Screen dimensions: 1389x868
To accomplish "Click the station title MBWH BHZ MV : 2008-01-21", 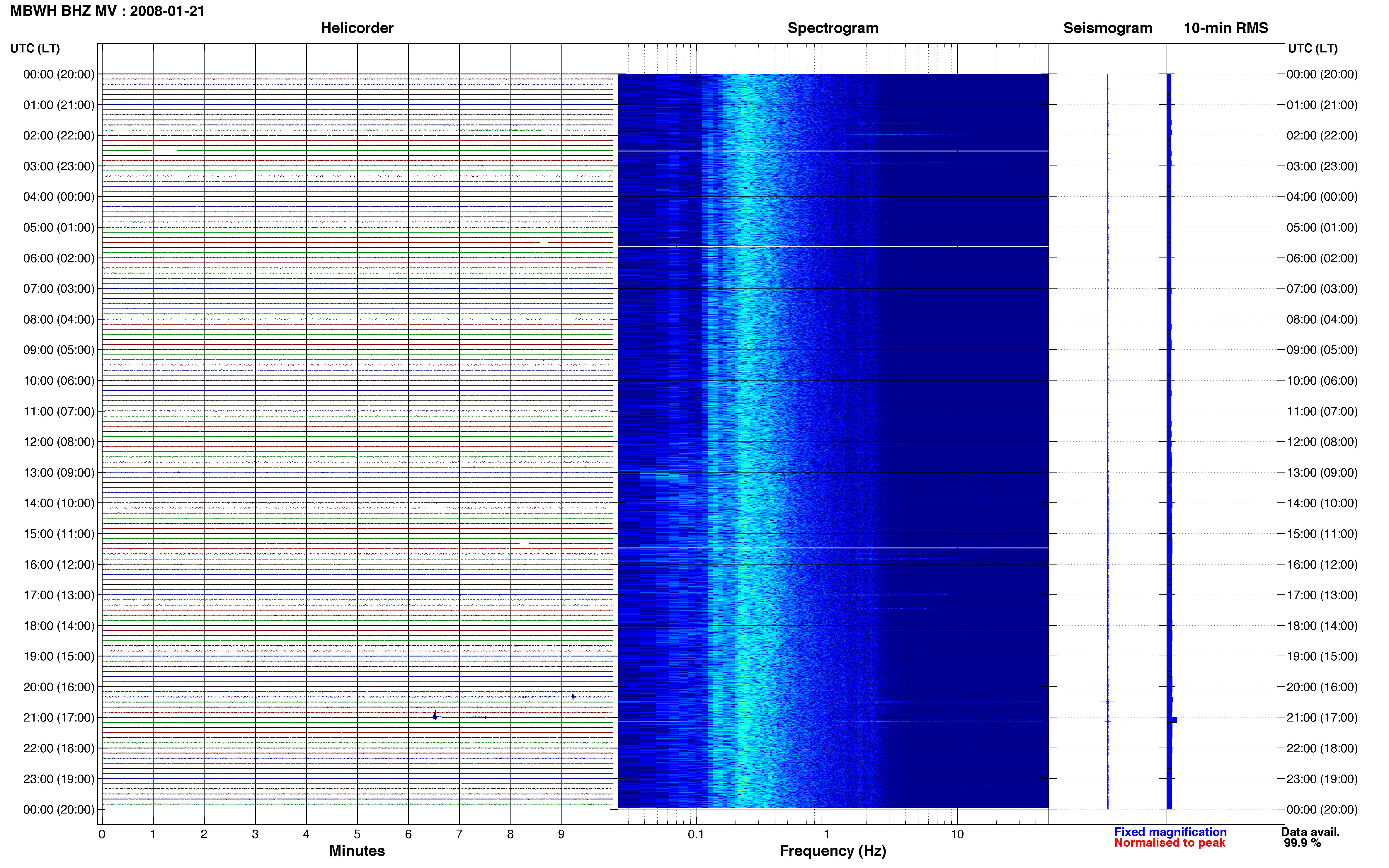I will (107, 11).
